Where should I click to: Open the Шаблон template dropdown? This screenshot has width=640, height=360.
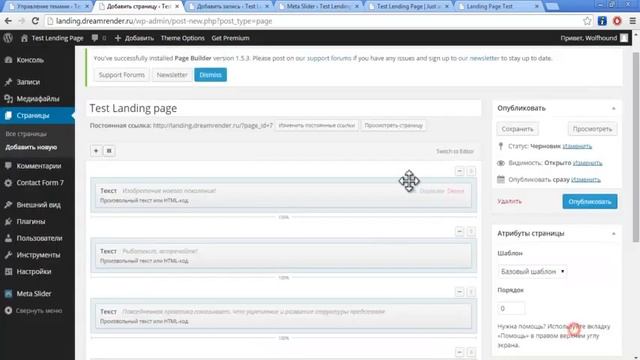tap(532, 271)
